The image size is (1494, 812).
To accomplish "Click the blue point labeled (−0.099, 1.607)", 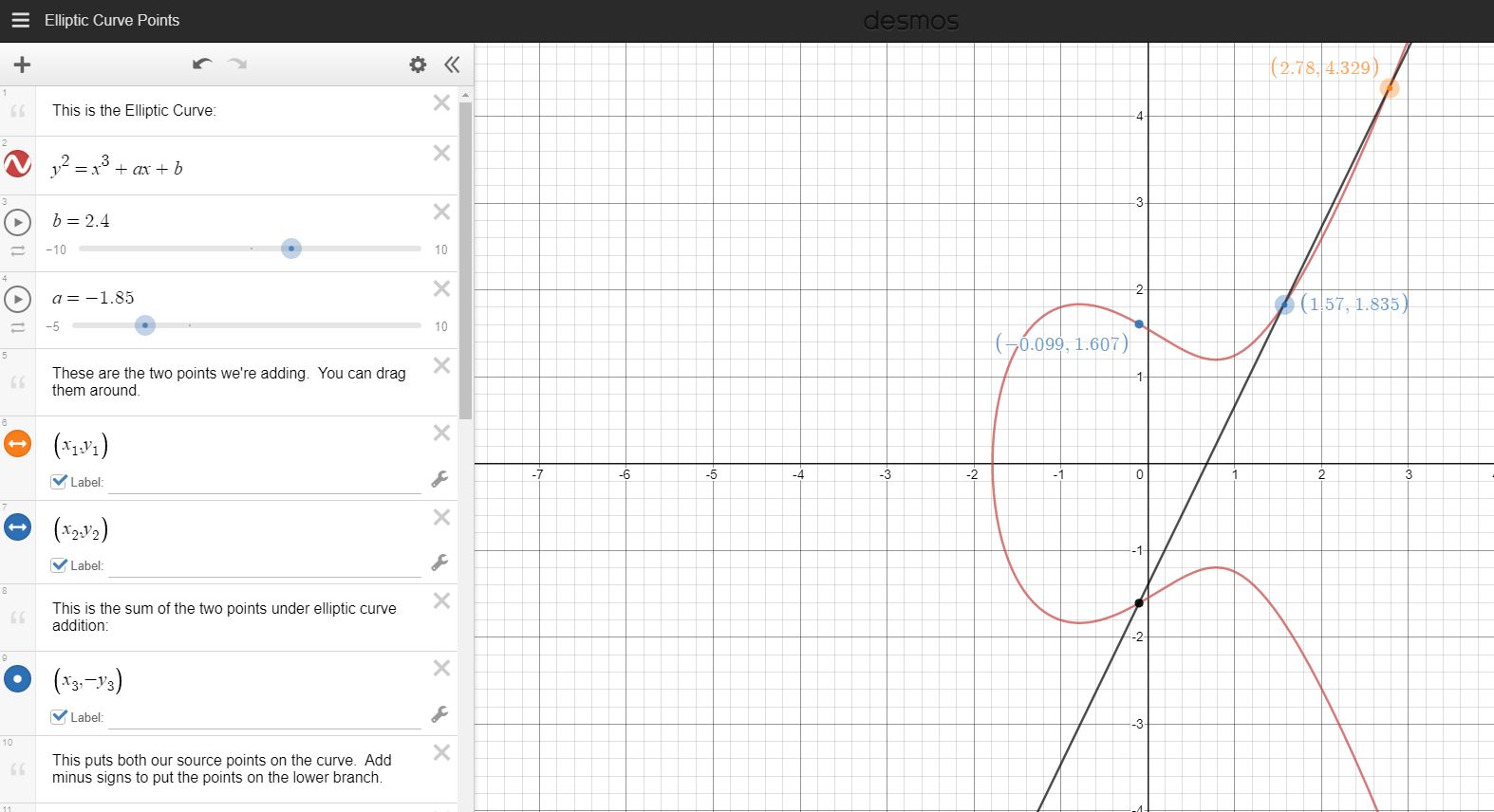I will 1139,324.
